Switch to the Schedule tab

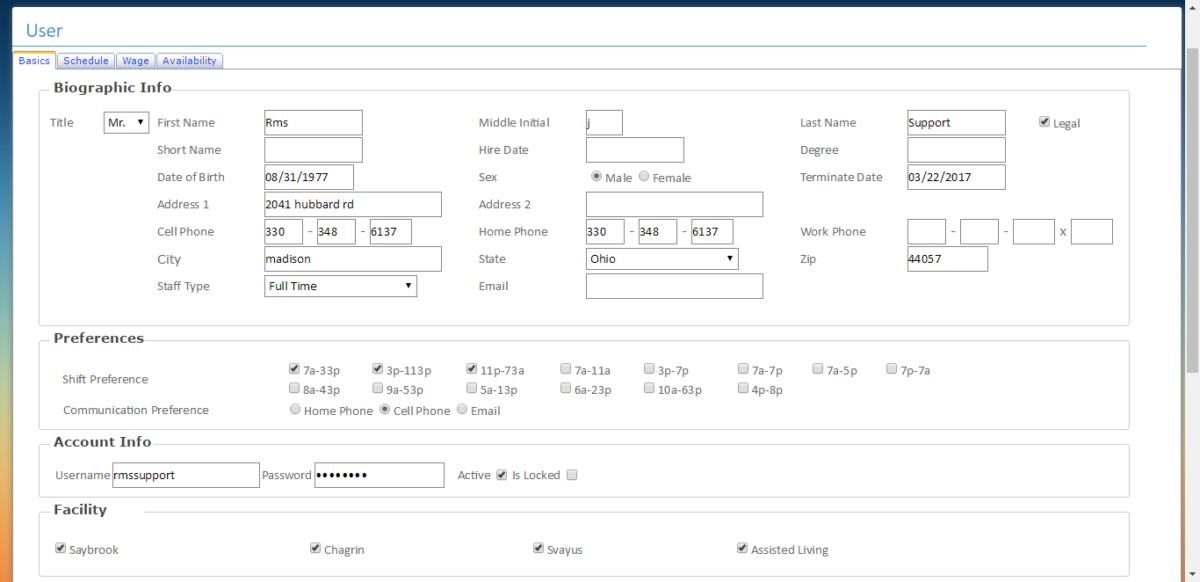coord(86,60)
